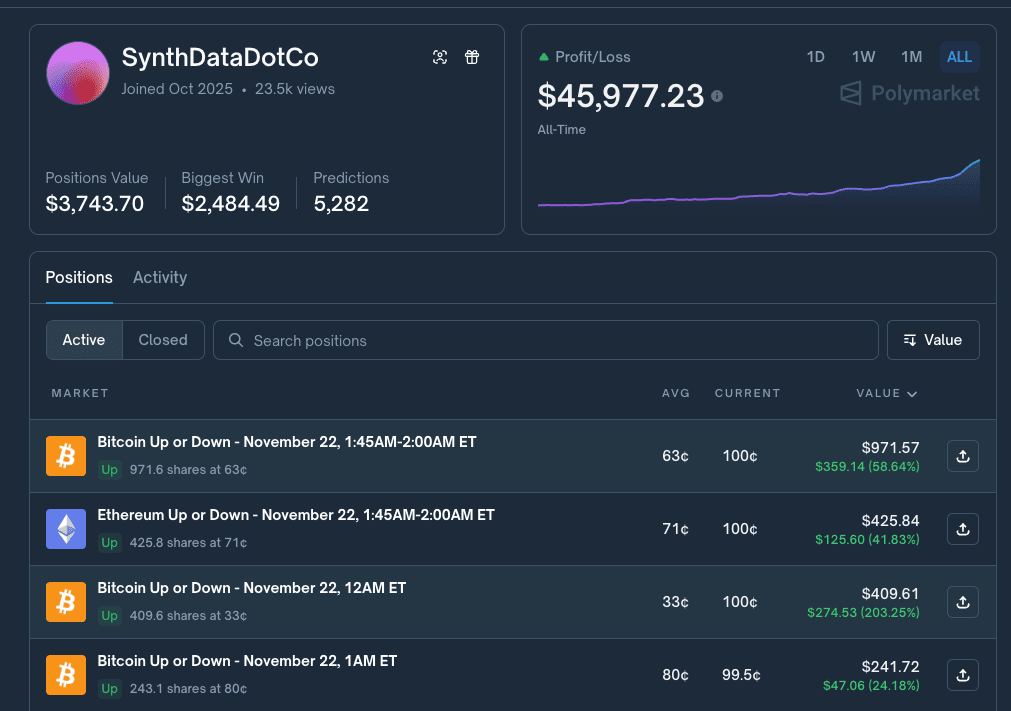Click the Search positions input field

pos(545,340)
